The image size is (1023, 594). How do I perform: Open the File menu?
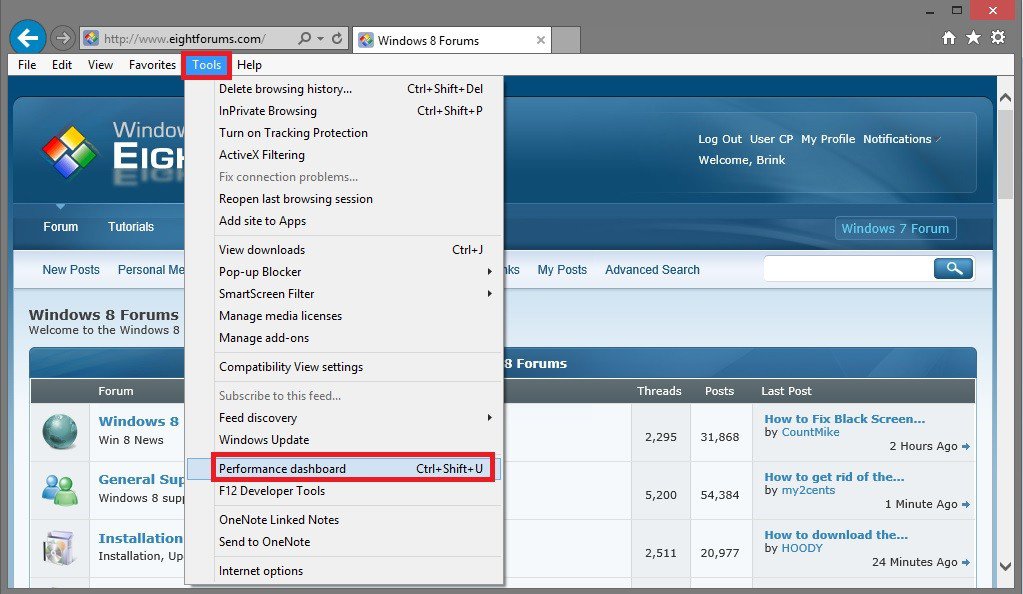pyautogui.click(x=27, y=65)
